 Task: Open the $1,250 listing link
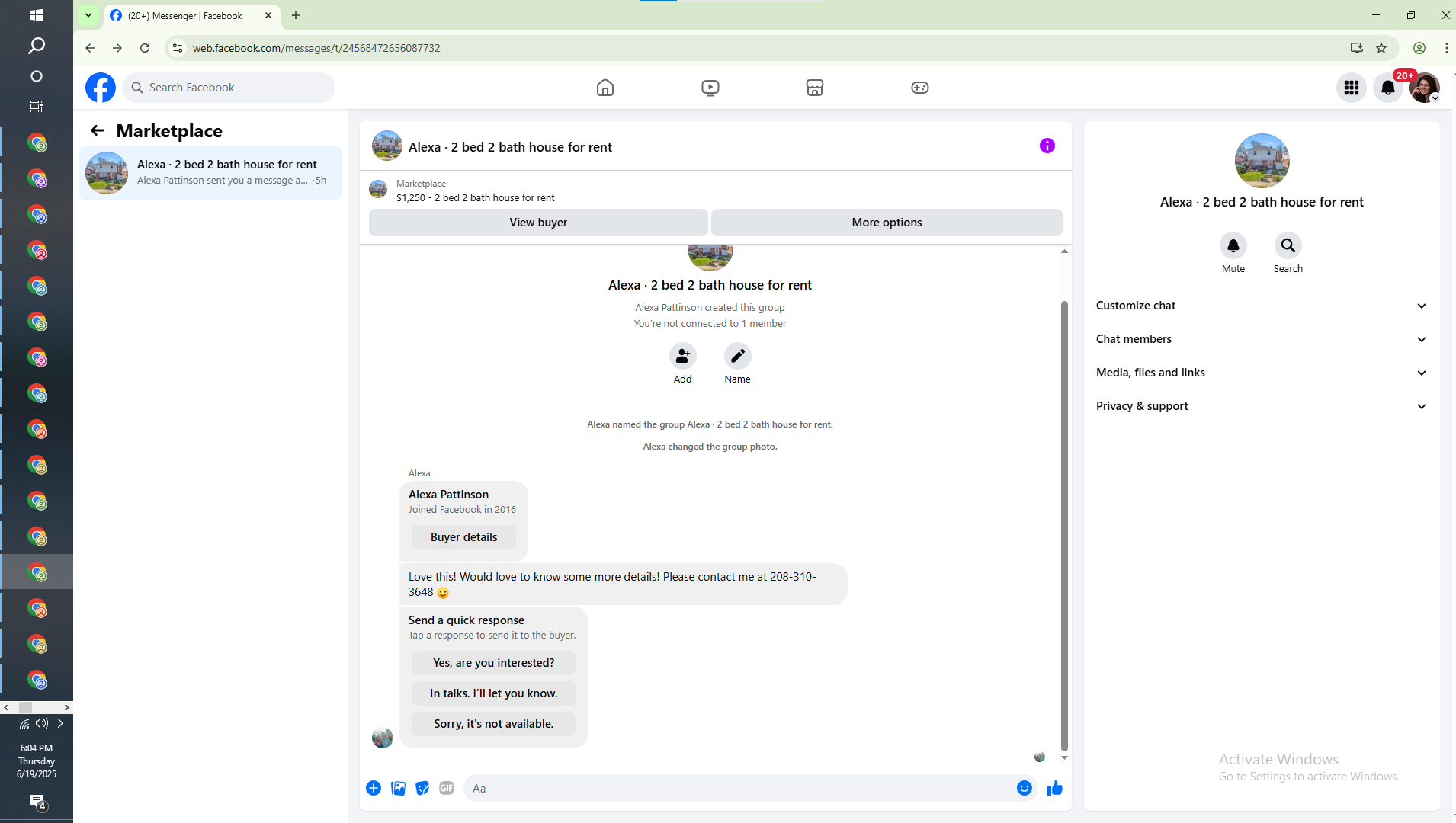point(475,198)
